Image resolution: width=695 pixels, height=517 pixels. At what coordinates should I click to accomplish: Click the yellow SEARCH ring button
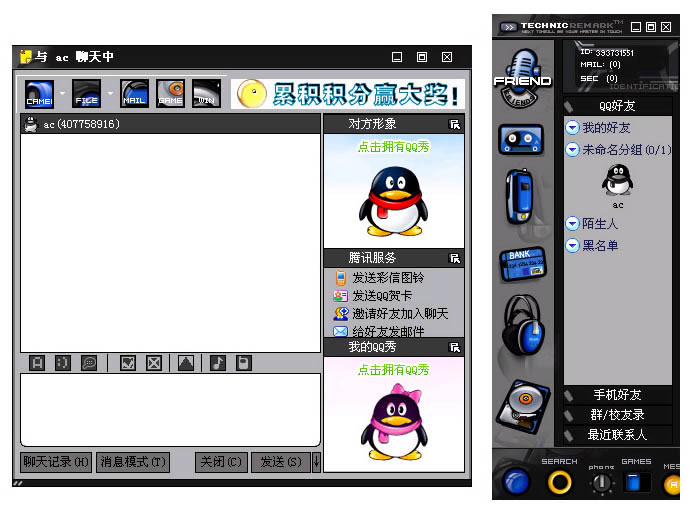point(559,482)
